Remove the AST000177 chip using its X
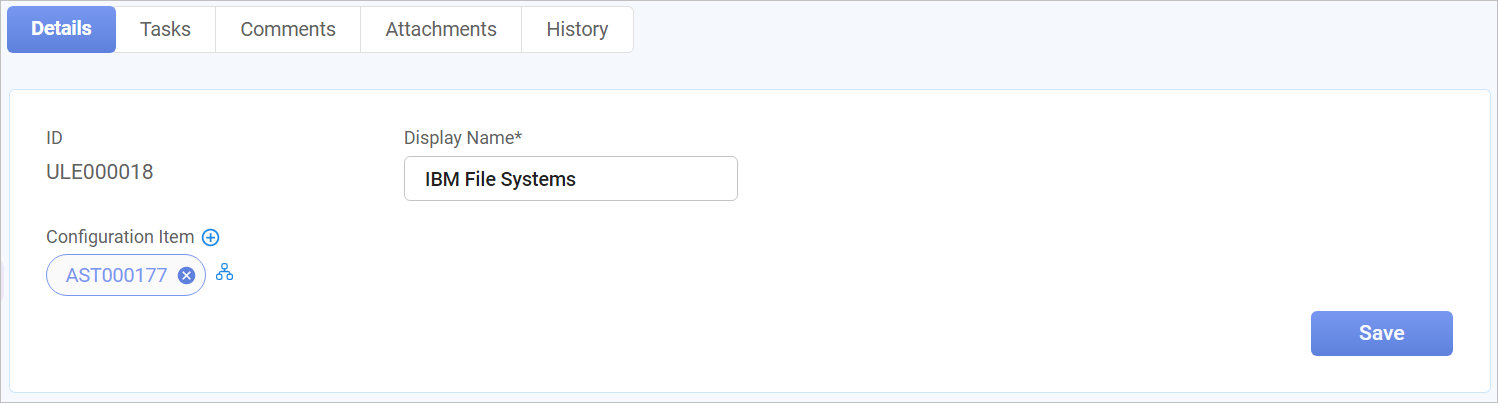Viewport: 1498px width, 403px height. 186,276
